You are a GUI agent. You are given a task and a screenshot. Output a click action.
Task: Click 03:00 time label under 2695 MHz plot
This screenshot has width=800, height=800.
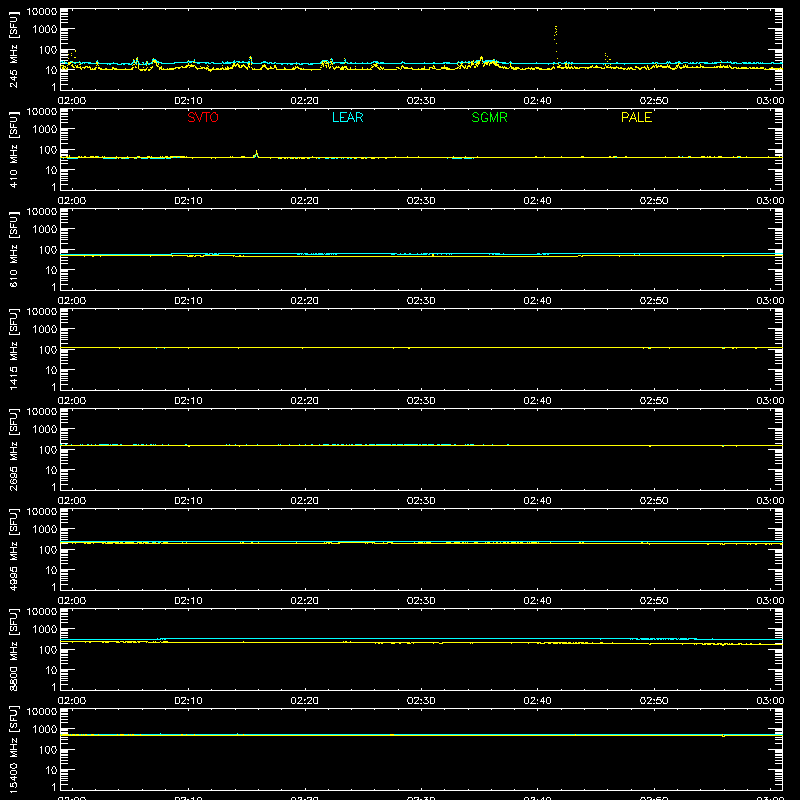click(x=770, y=501)
